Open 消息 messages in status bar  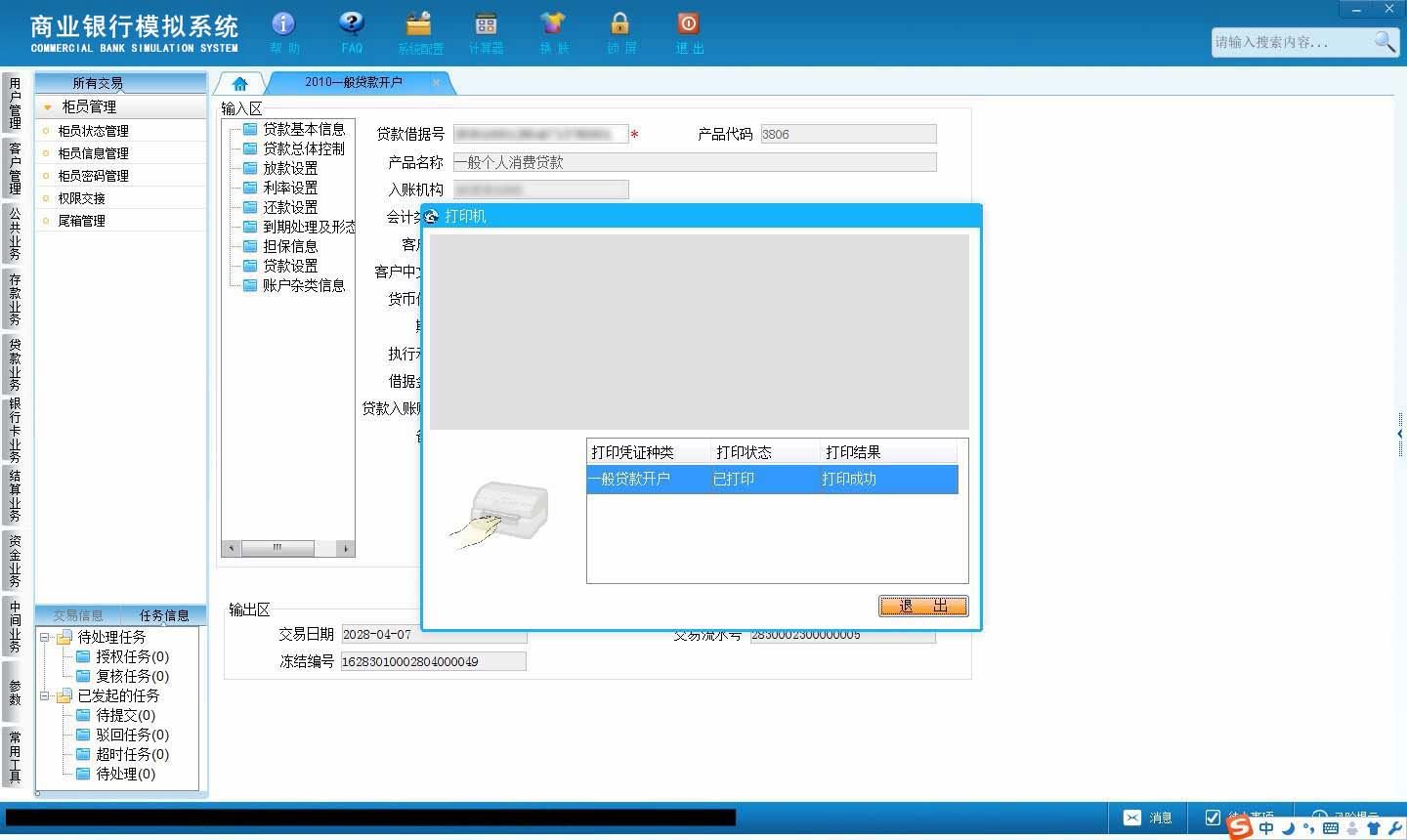[1148, 818]
